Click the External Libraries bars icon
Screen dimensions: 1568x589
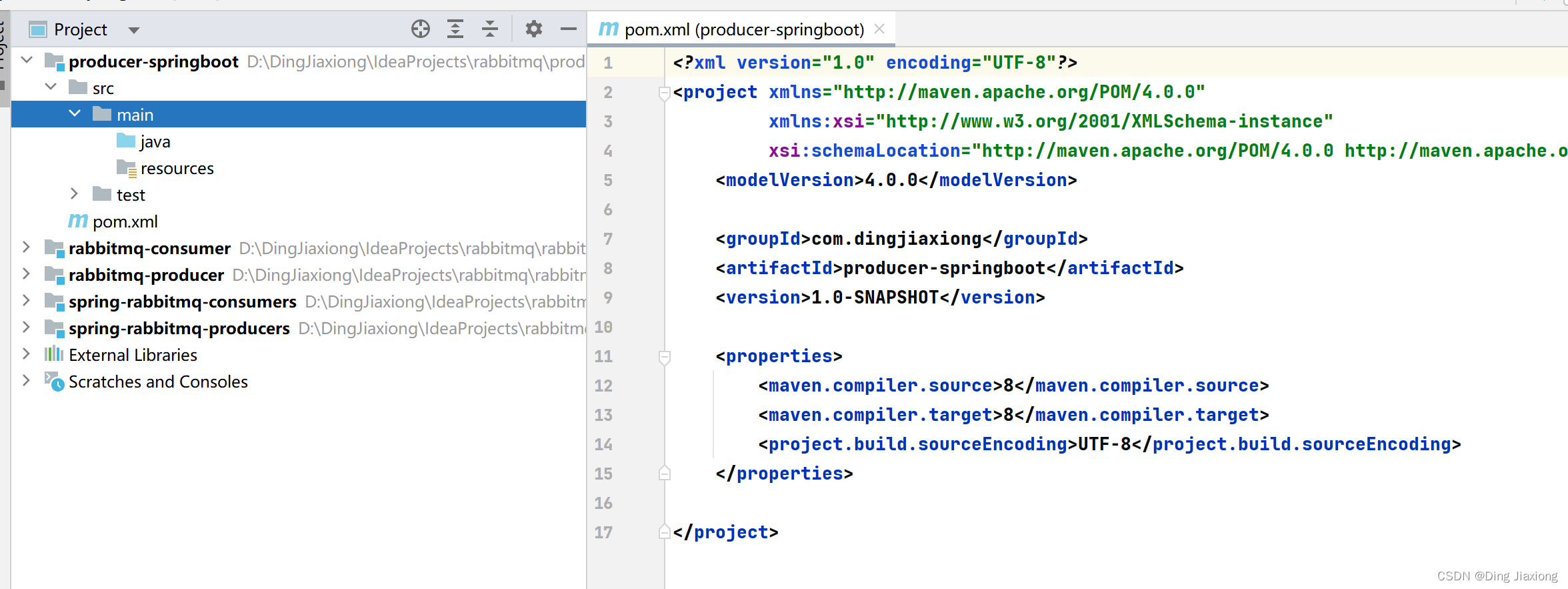pyautogui.click(x=54, y=354)
